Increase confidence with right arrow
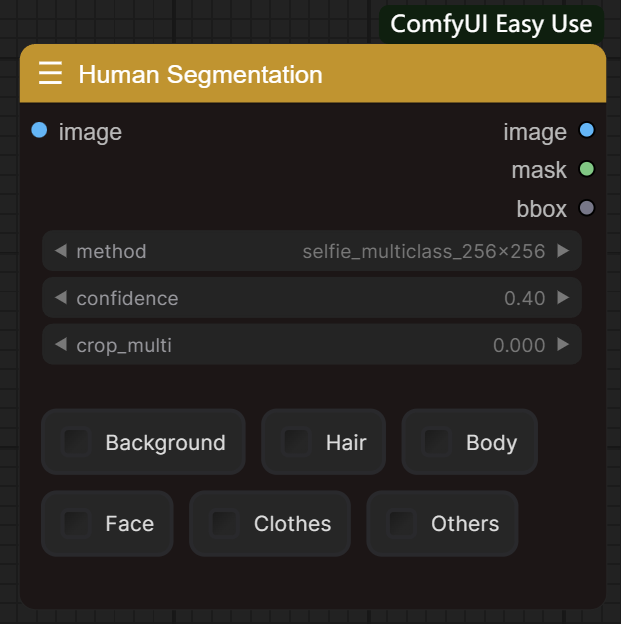621x624 pixels. [563, 298]
